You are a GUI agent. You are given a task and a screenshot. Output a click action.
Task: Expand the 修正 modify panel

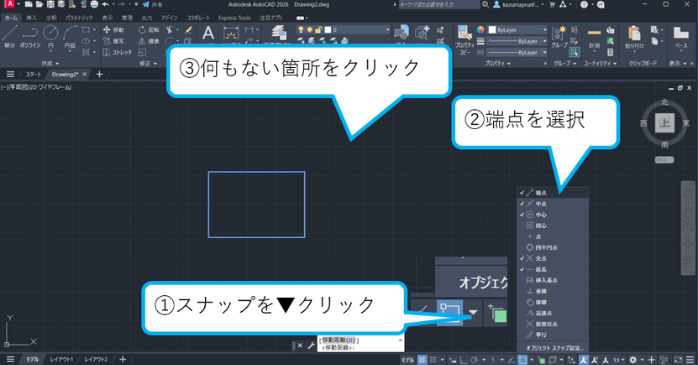(x=148, y=63)
